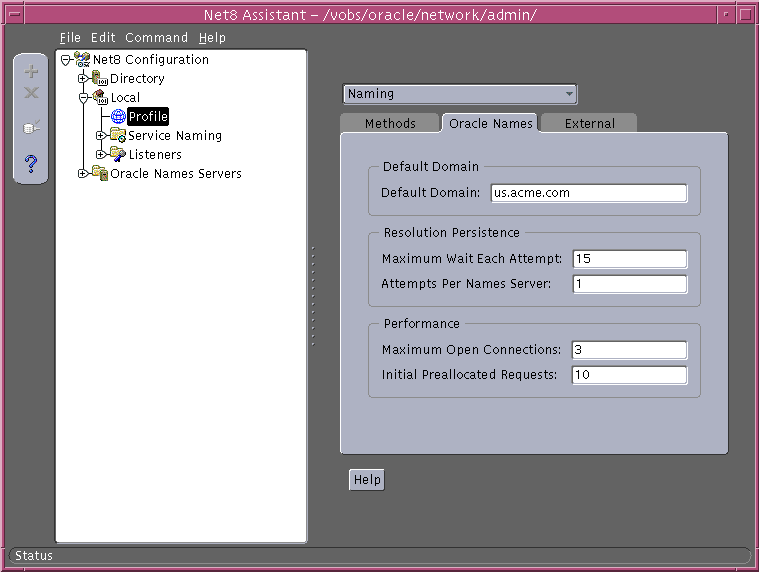Click the Listeners folder icon
This screenshot has width=759, height=572.
117,155
